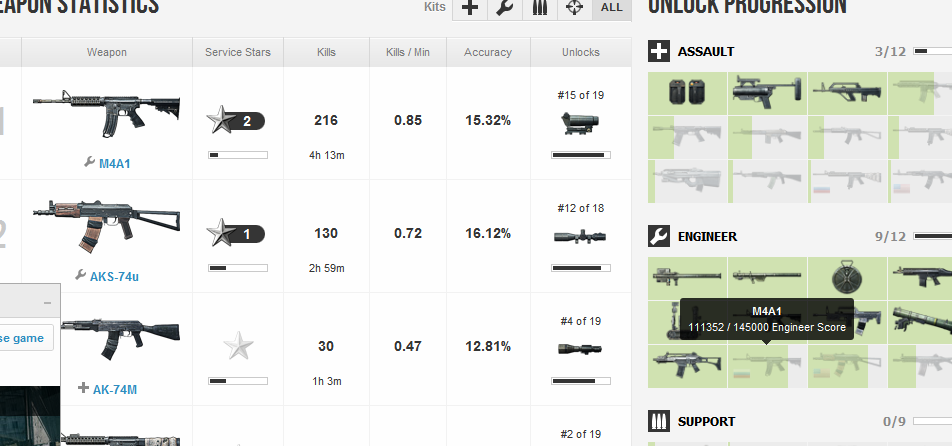Viewport: 952px width, 446px height.
Task: Click the '15.32%' accuracy value
Action: [488, 120]
